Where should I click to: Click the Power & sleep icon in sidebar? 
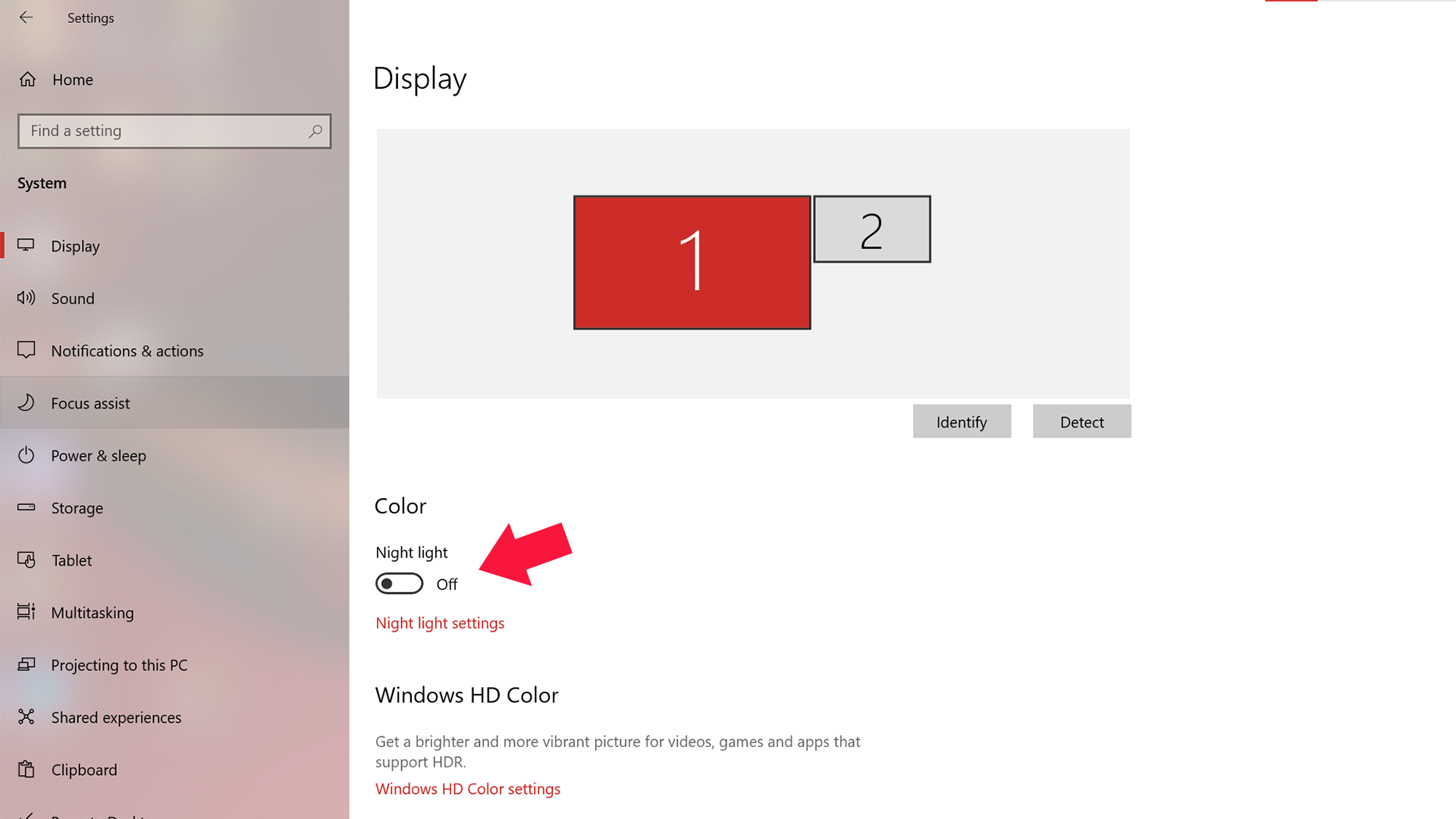pos(27,455)
